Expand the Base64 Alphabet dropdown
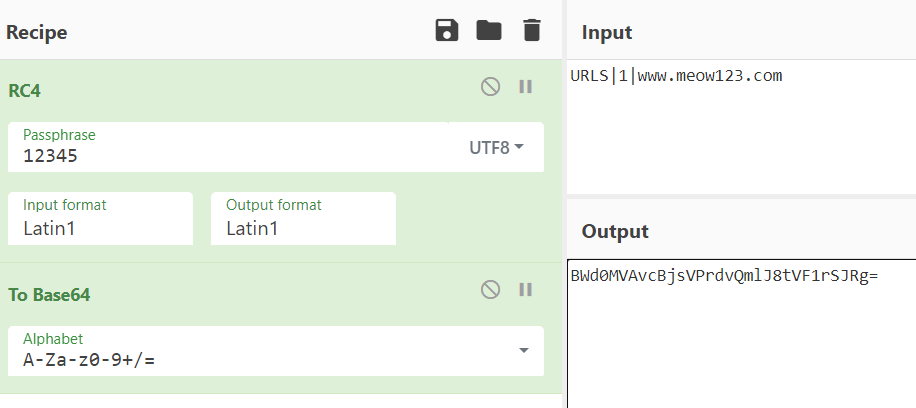916x408 pixels. tap(524, 350)
